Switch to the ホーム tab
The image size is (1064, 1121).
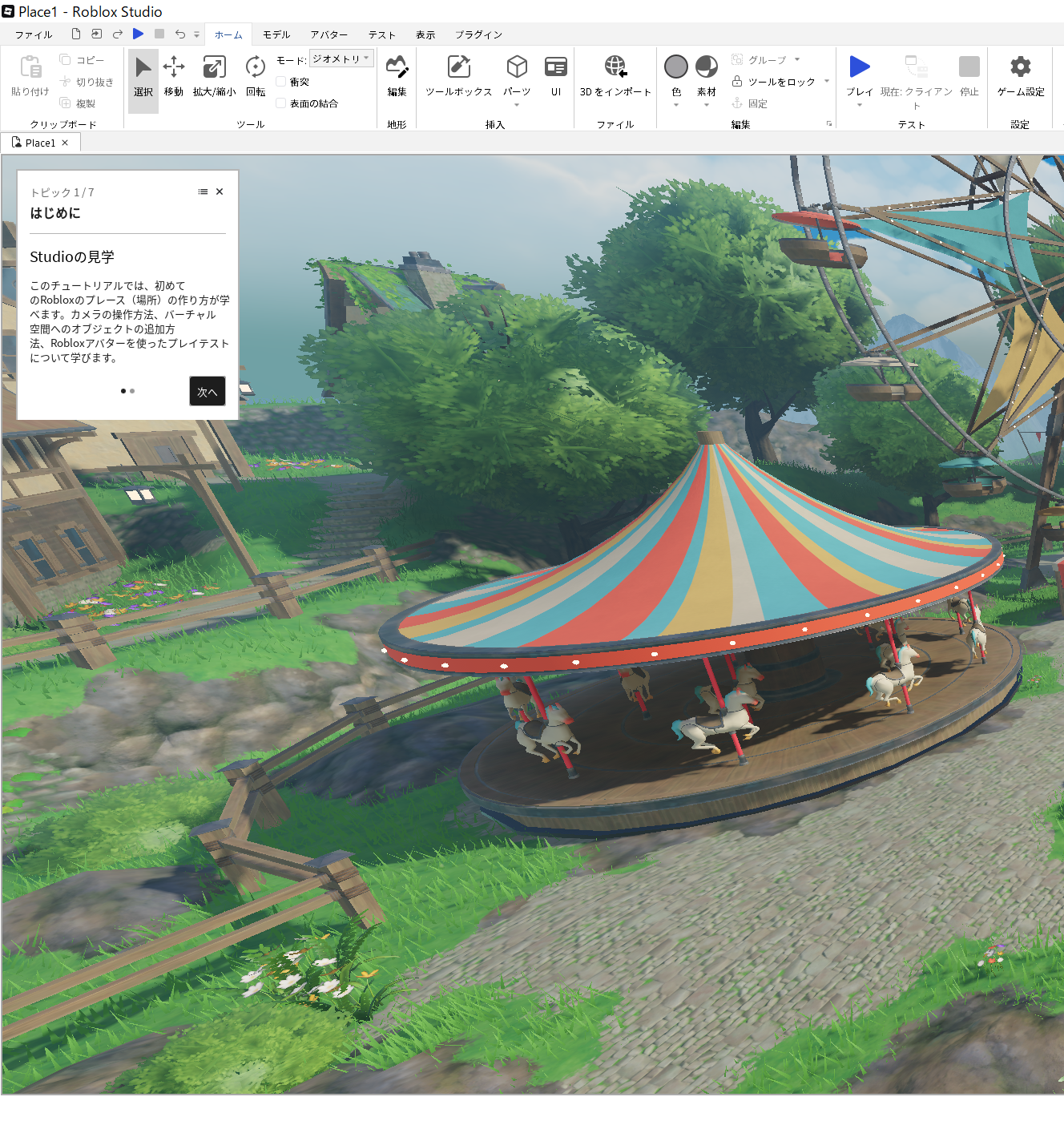228,34
